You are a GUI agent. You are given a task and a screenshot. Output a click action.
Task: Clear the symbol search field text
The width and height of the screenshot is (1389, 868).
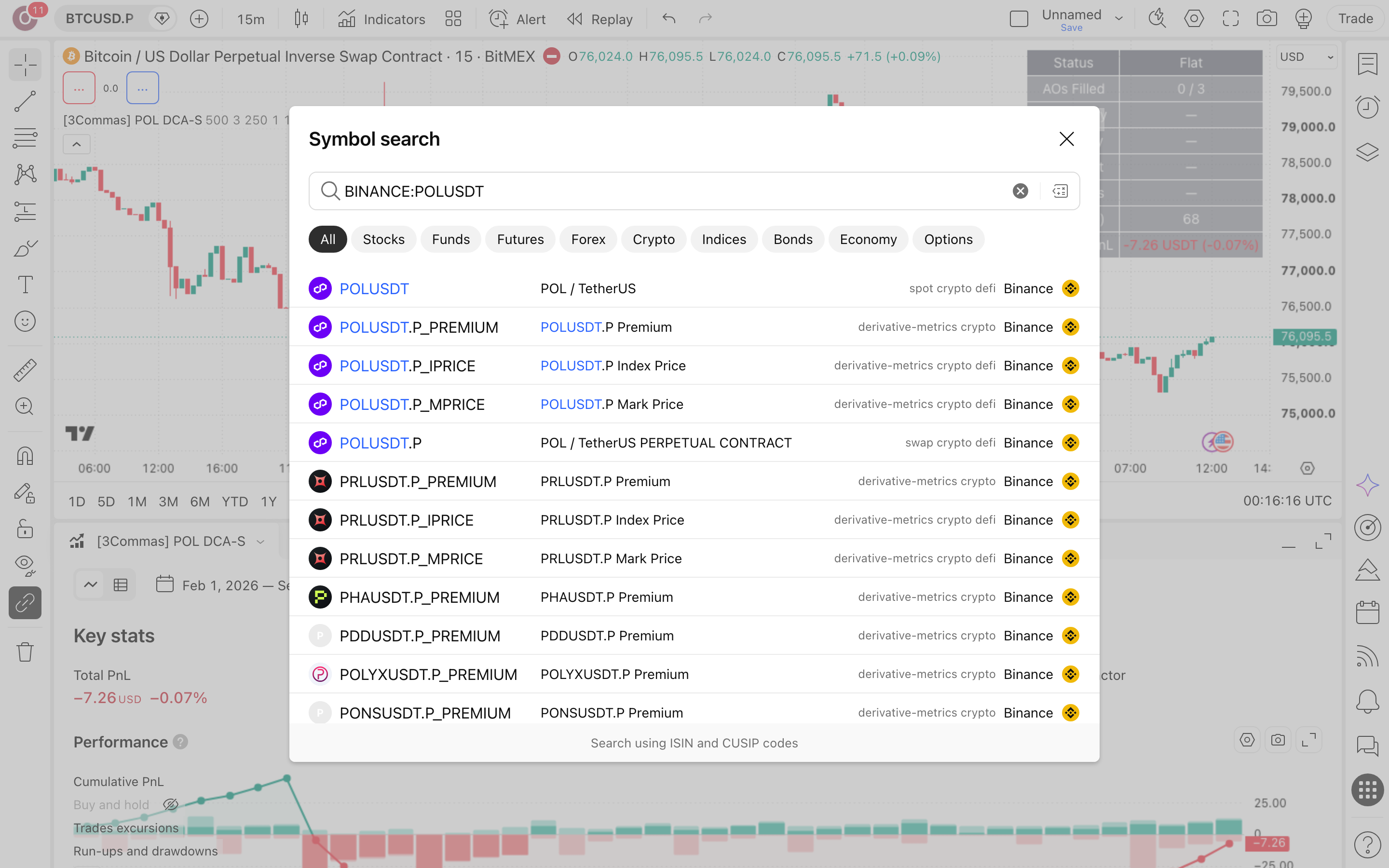[x=1020, y=191]
